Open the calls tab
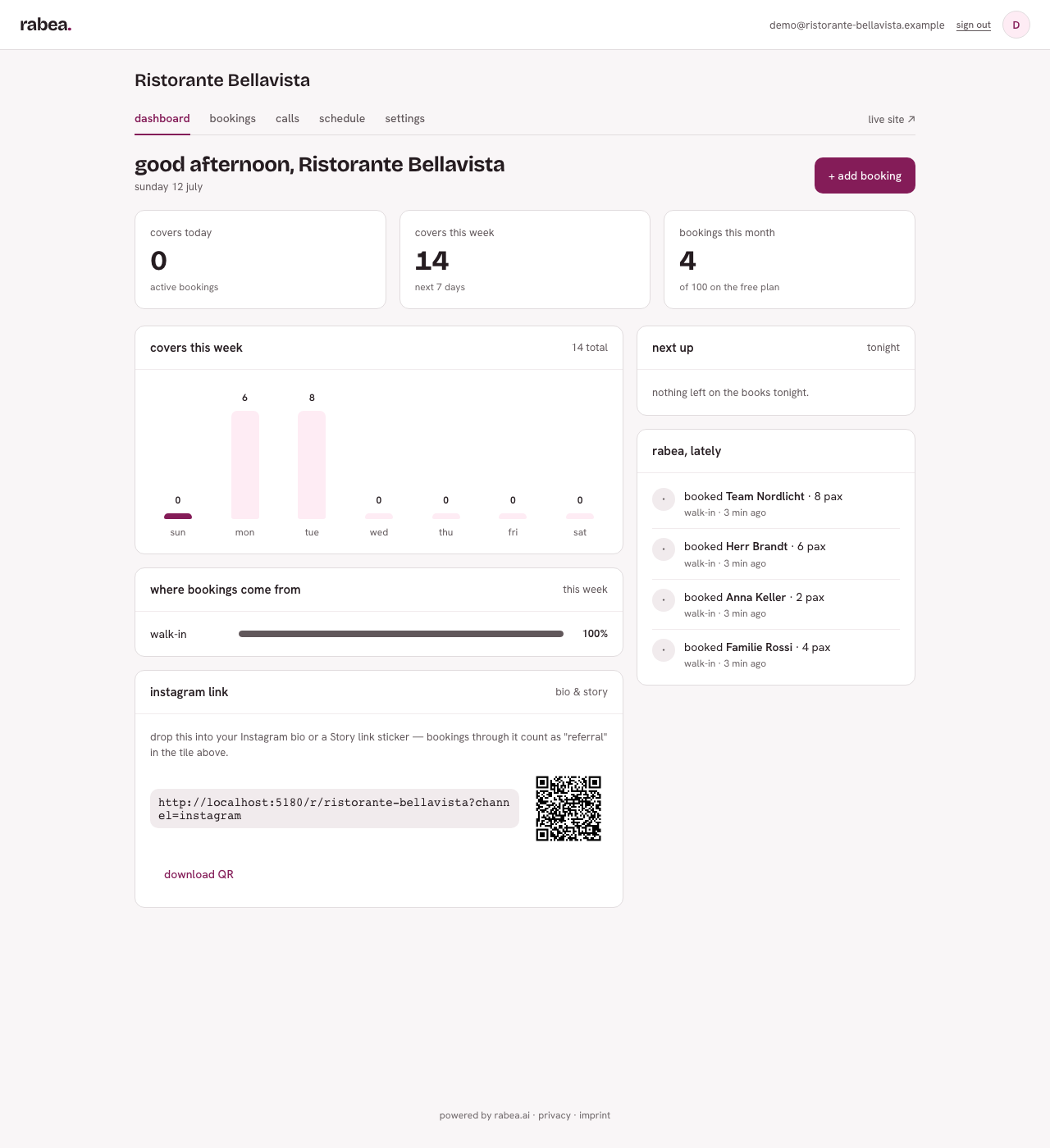1050x1148 pixels. 287,119
